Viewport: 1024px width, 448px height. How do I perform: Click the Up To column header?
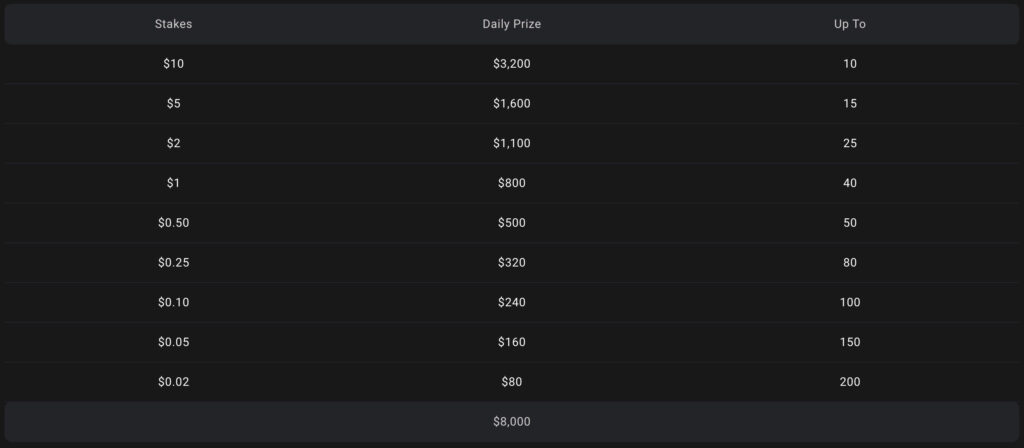pyautogui.click(x=849, y=24)
